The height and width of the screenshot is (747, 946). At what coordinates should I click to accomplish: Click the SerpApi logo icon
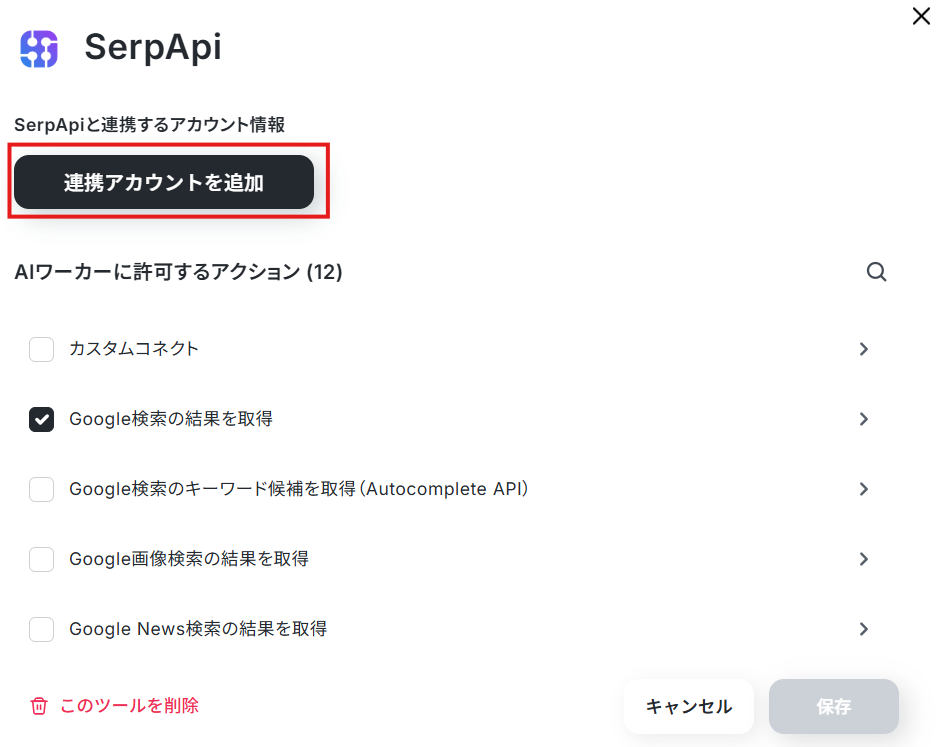coord(39,48)
